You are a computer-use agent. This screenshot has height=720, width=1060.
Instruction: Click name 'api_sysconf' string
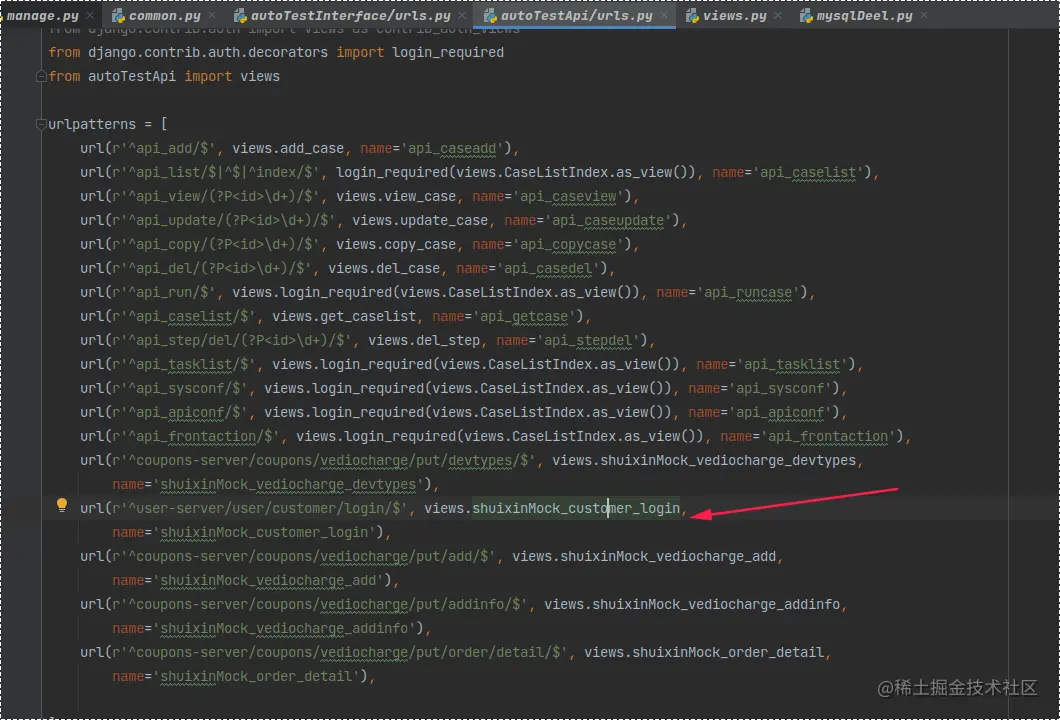coord(780,388)
